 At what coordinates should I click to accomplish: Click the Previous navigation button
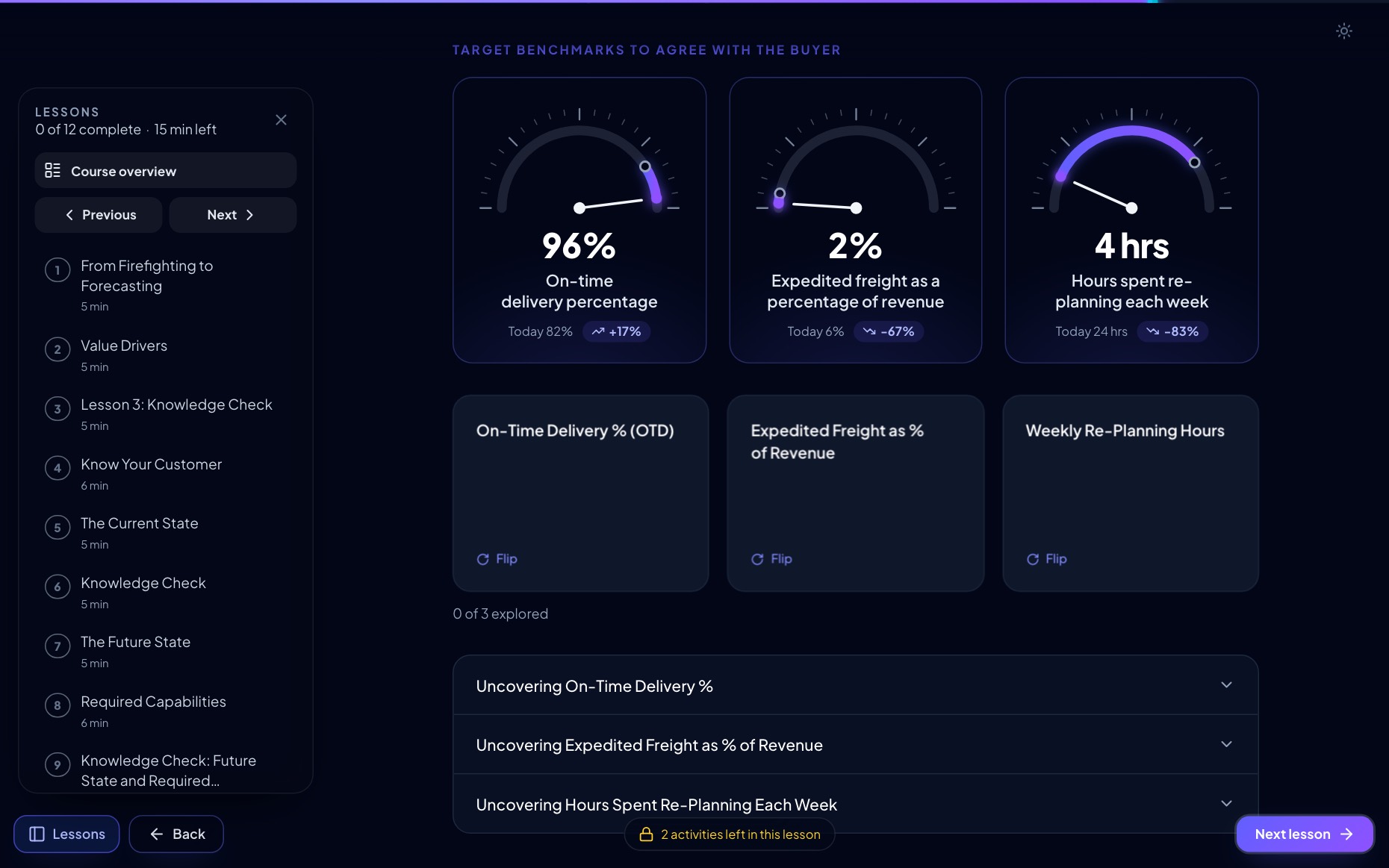tap(99, 215)
